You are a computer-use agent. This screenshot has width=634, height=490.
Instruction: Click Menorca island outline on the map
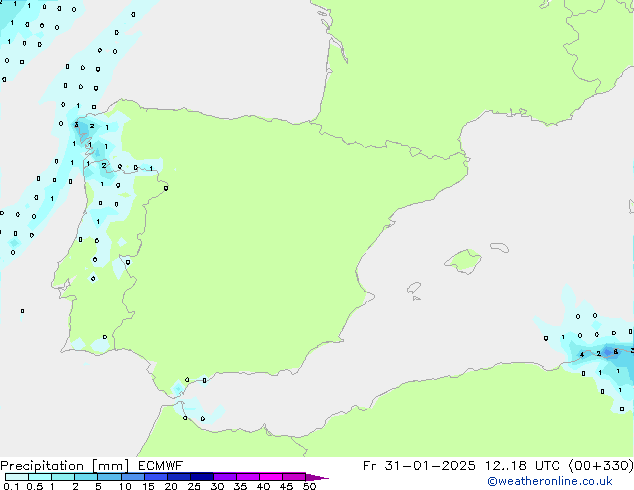pyautogui.click(x=499, y=247)
